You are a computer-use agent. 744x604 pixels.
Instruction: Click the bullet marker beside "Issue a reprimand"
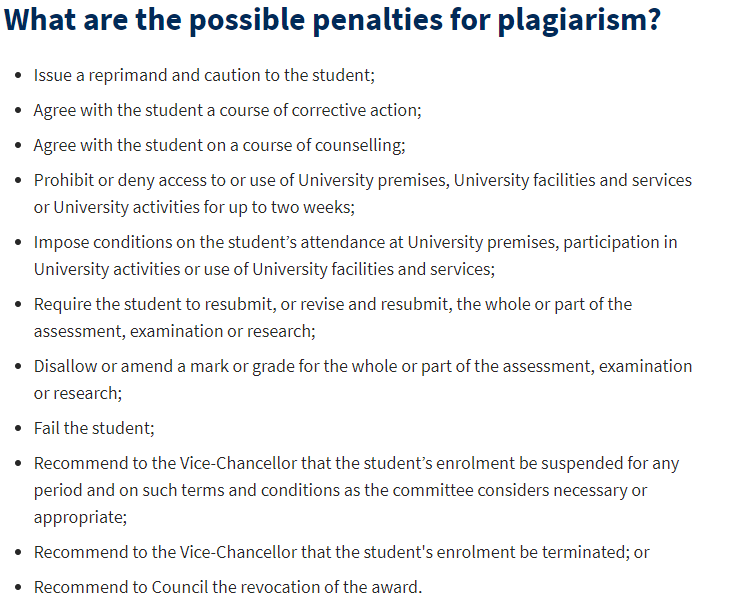click(18, 75)
